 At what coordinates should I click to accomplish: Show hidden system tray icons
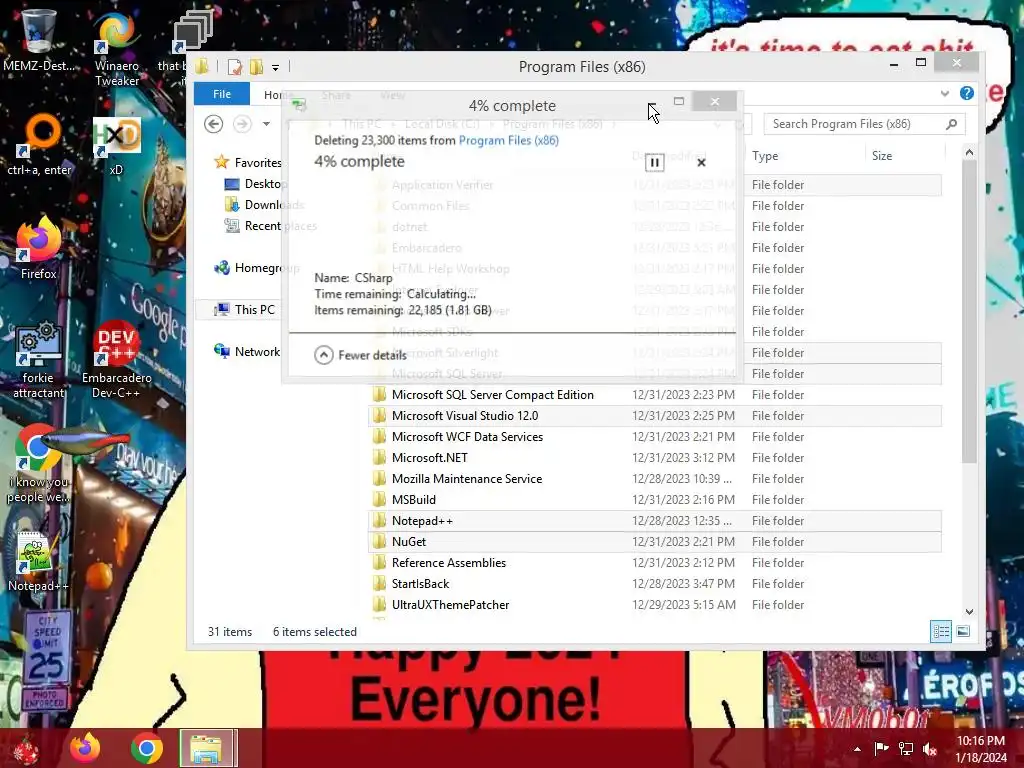(857, 749)
